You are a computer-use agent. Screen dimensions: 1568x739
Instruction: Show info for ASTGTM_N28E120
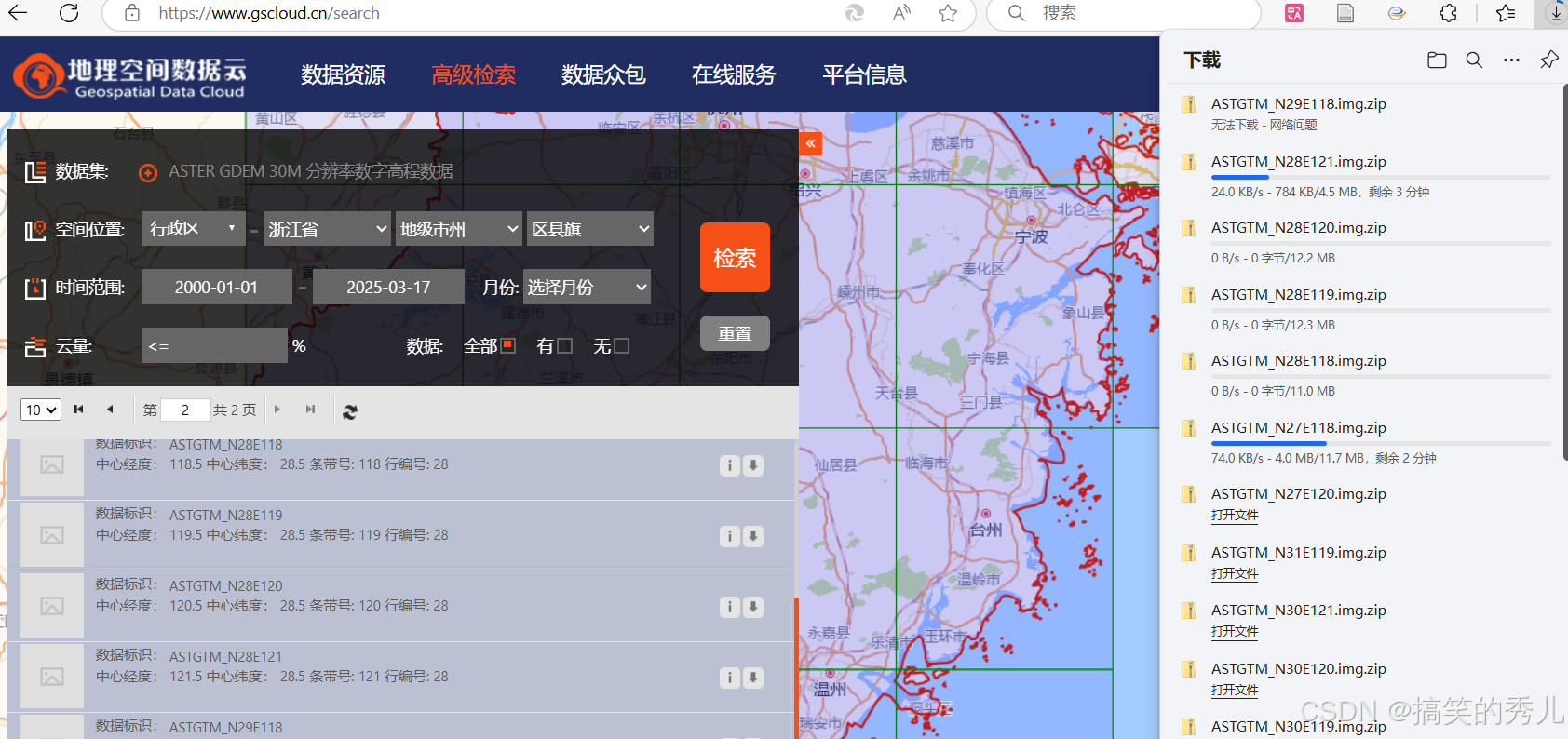(x=730, y=607)
